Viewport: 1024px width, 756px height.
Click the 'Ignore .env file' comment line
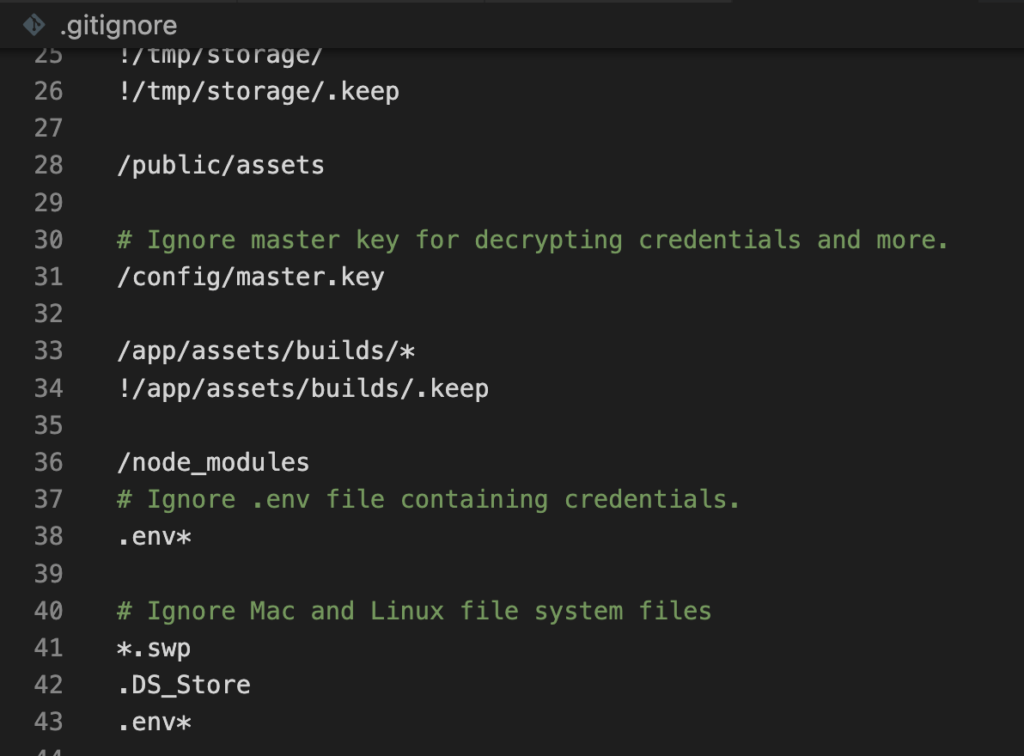pyautogui.click(x=428, y=500)
